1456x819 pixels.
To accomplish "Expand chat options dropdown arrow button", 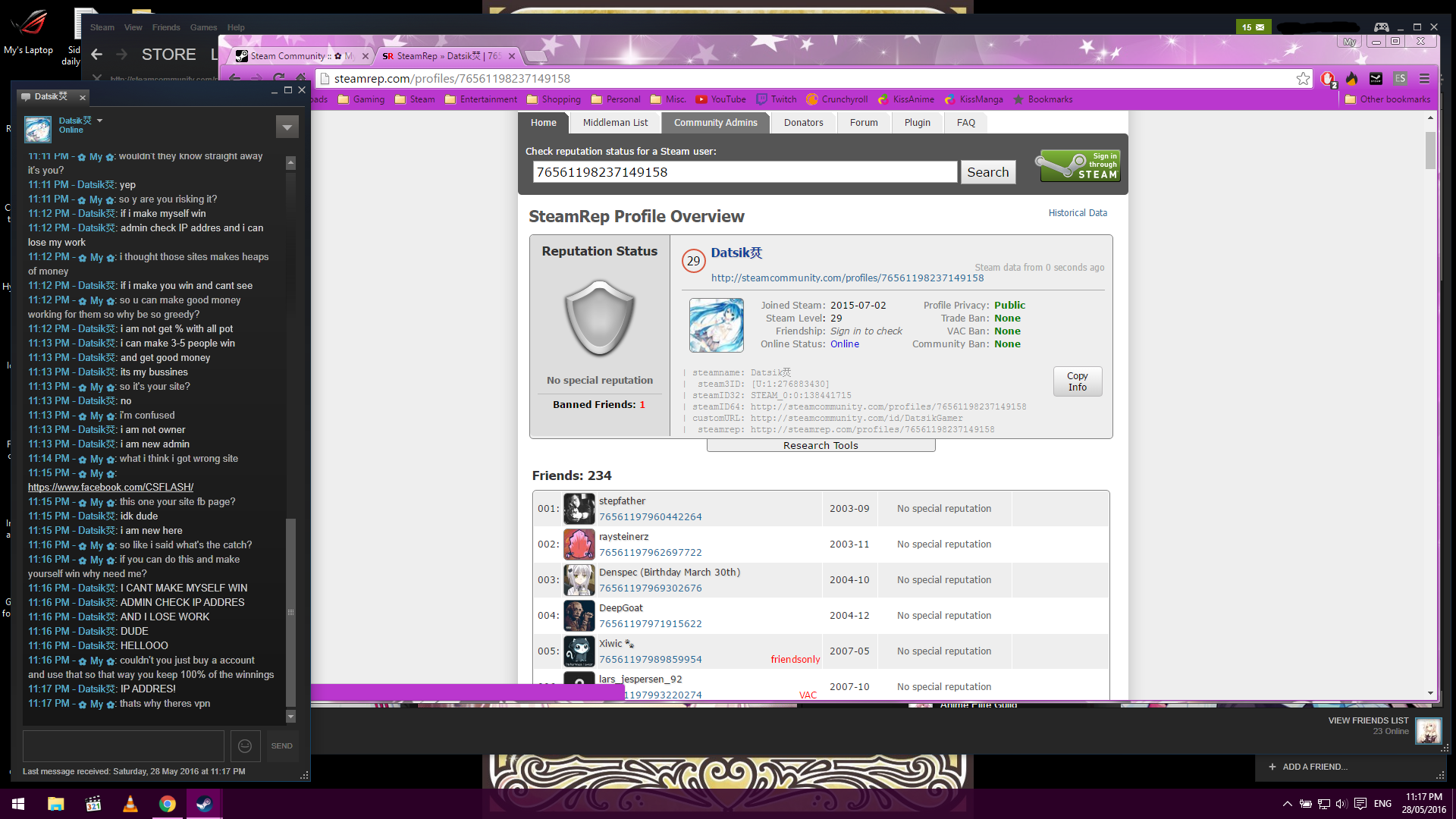I will click(x=287, y=127).
